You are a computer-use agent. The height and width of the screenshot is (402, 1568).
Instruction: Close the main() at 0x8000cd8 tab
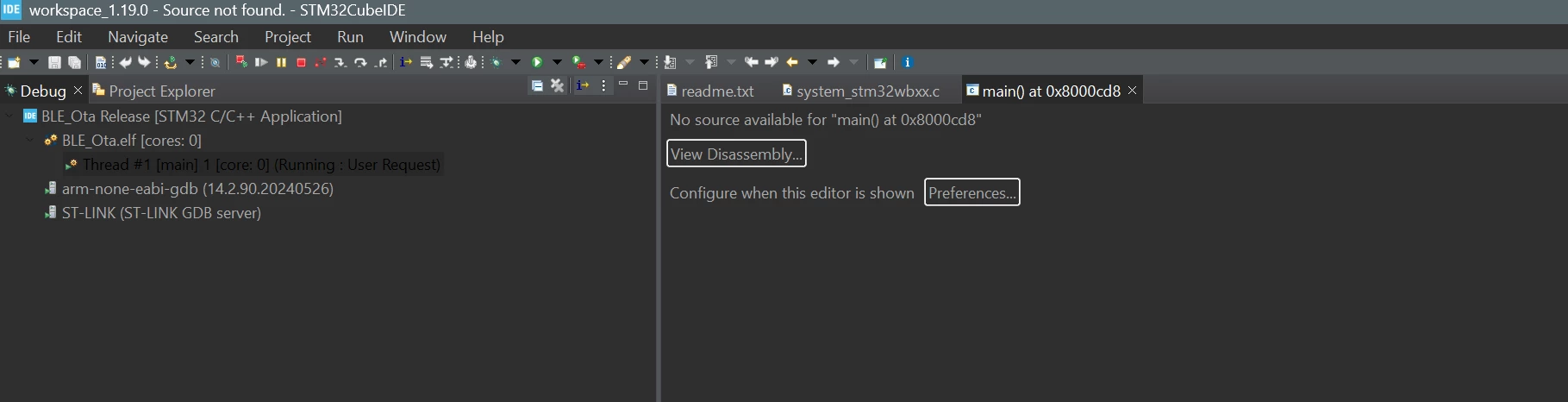(1133, 91)
